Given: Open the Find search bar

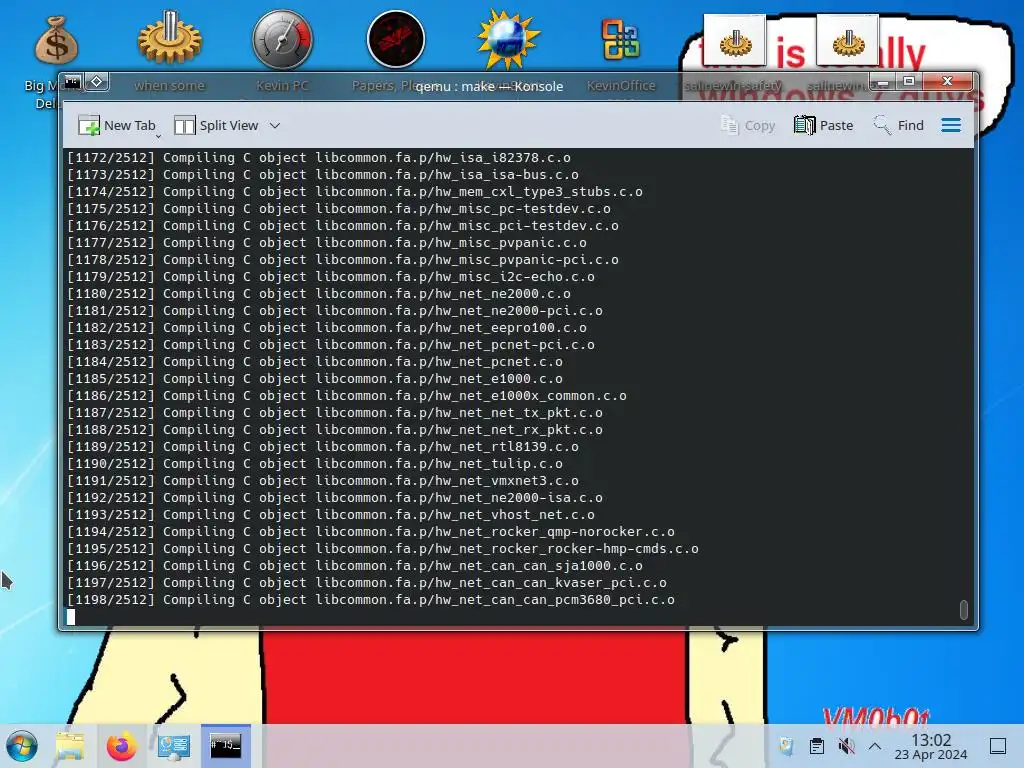Looking at the screenshot, I should 899,125.
